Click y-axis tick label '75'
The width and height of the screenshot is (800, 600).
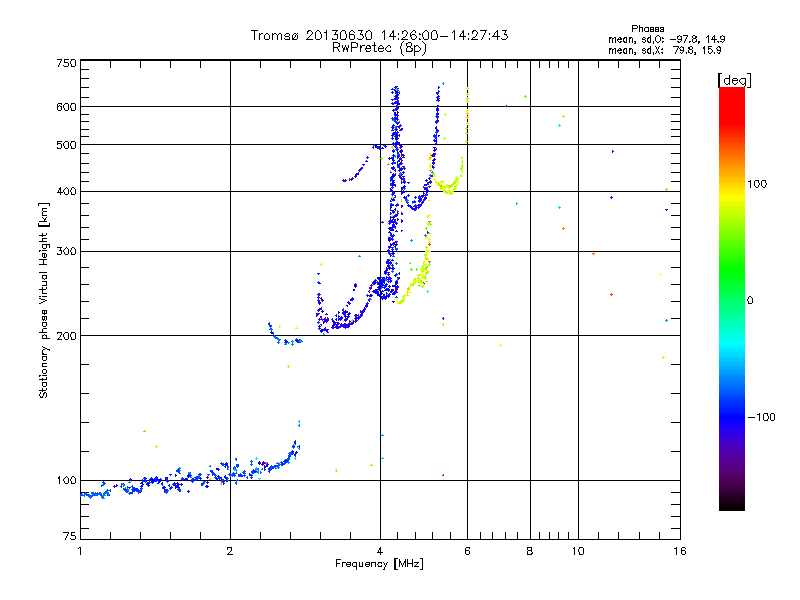pyautogui.click(x=70, y=536)
